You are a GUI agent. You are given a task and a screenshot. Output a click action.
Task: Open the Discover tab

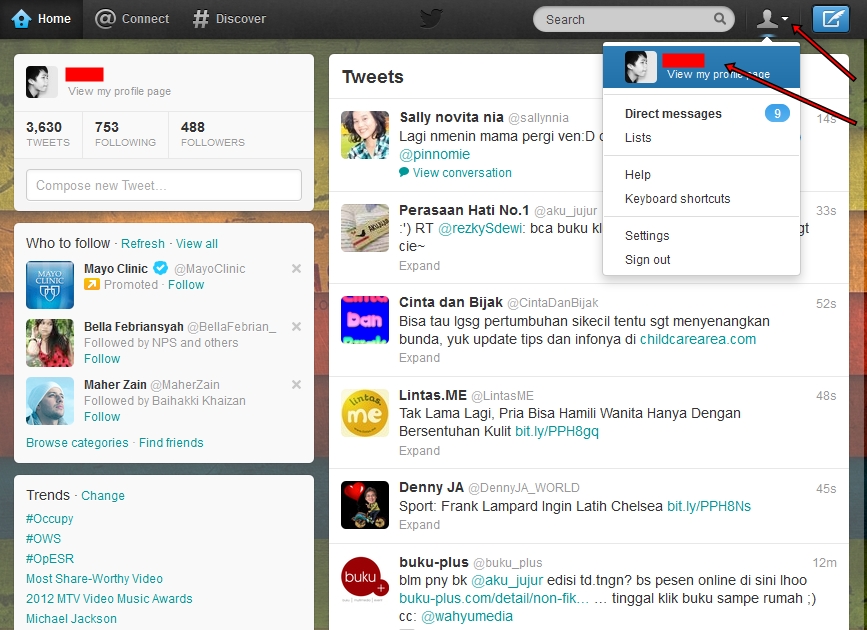coord(229,19)
